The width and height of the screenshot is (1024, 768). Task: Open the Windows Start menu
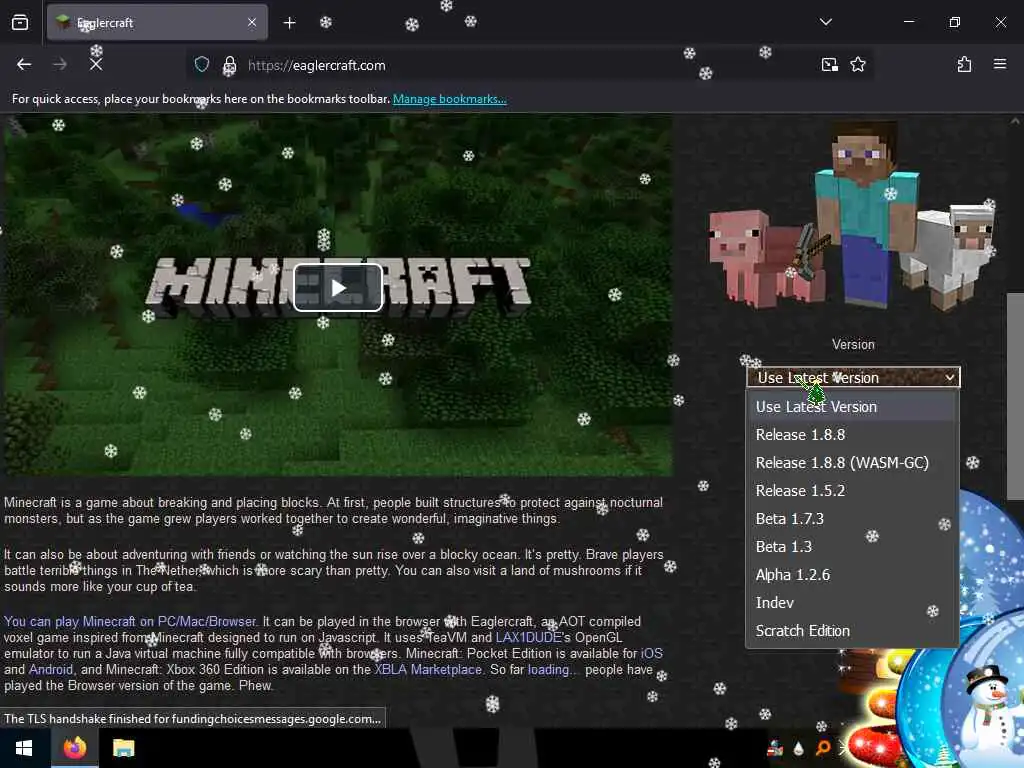tap(24, 748)
